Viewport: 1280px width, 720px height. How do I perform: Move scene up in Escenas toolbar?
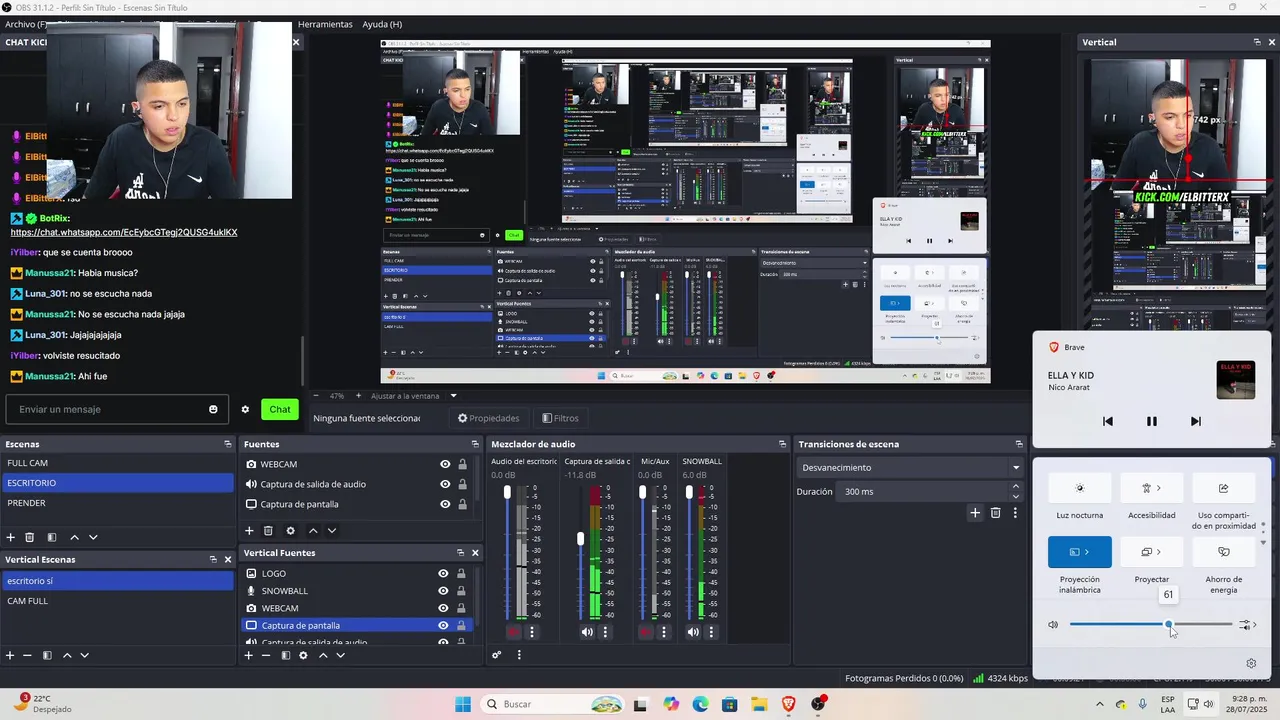[74, 537]
